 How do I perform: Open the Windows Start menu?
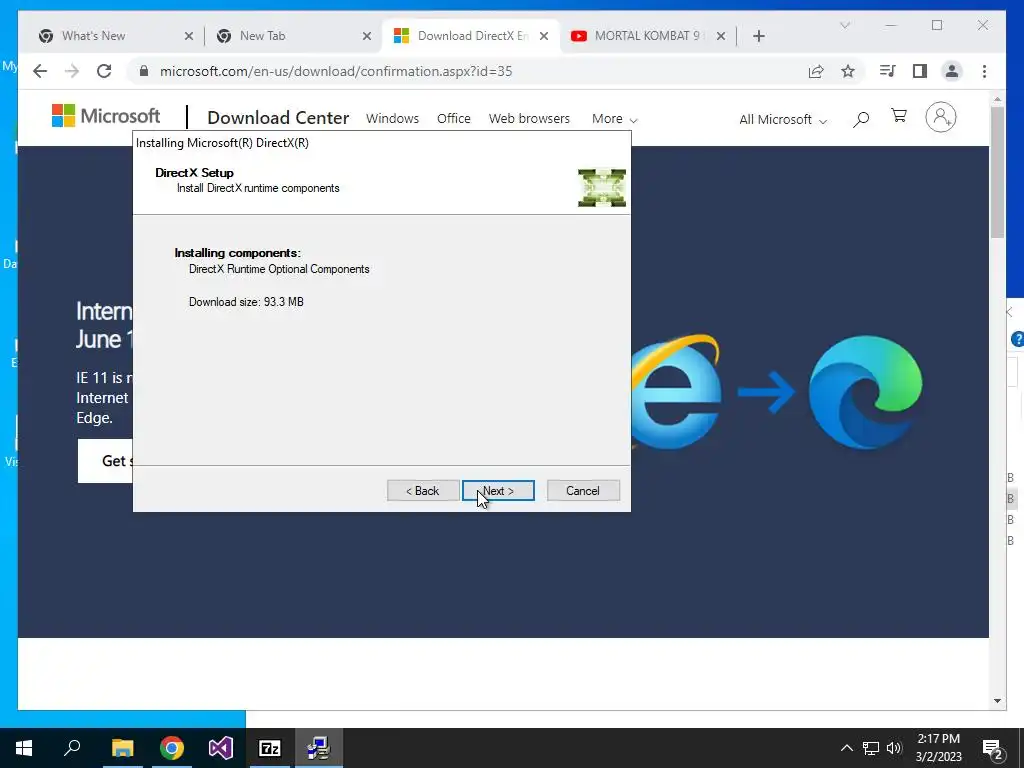coord(24,748)
